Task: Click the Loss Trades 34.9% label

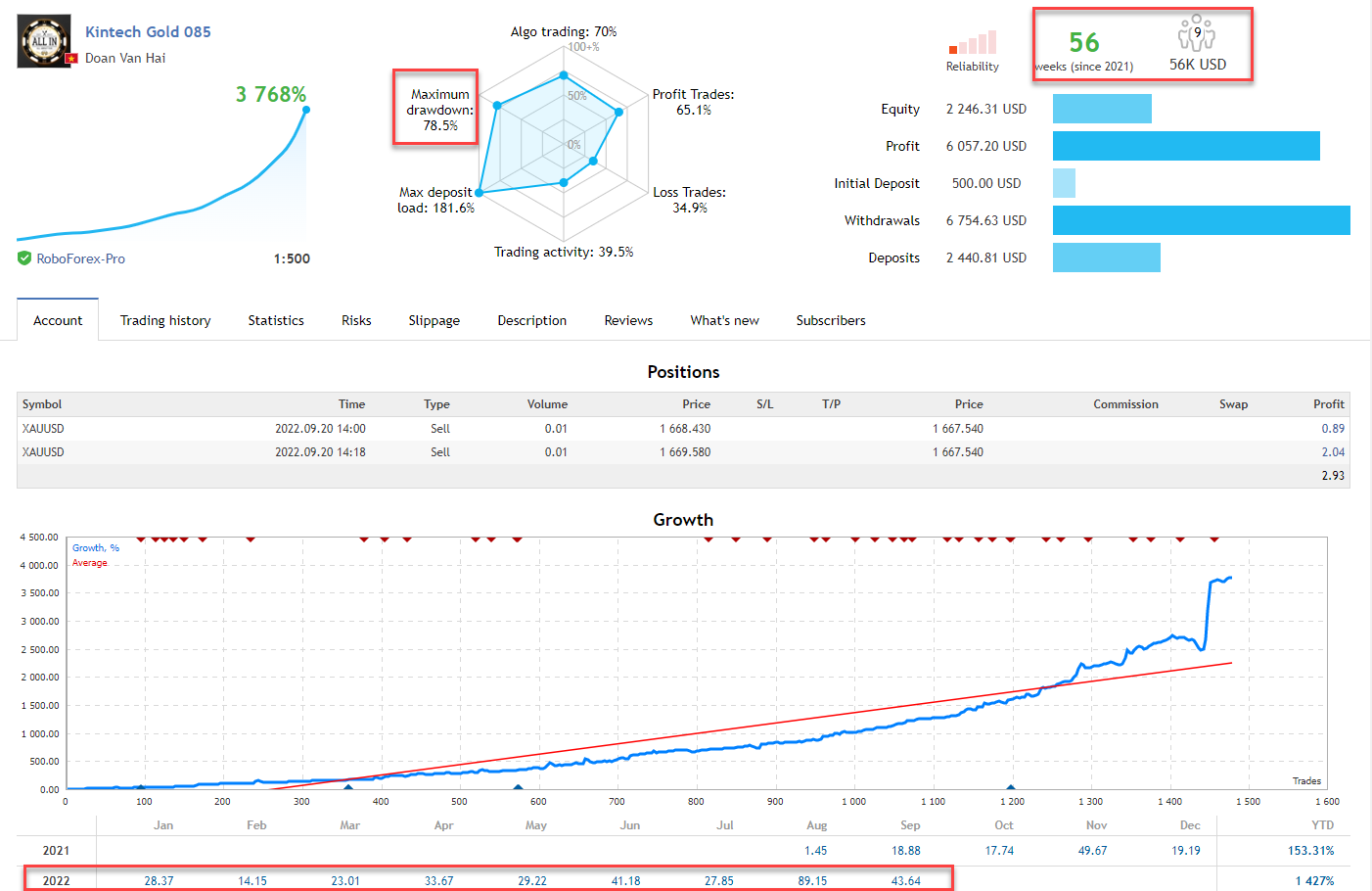Action: pyautogui.click(x=690, y=200)
